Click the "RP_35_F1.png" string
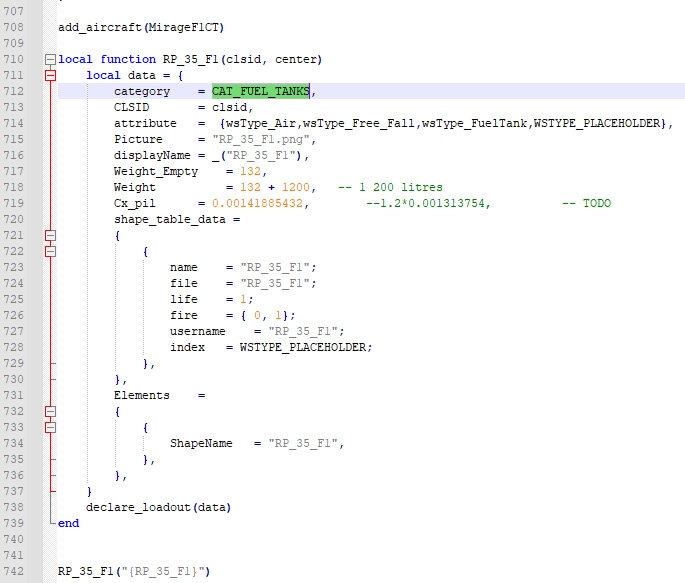Screen dimensions: 685x583 [x=261, y=139]
